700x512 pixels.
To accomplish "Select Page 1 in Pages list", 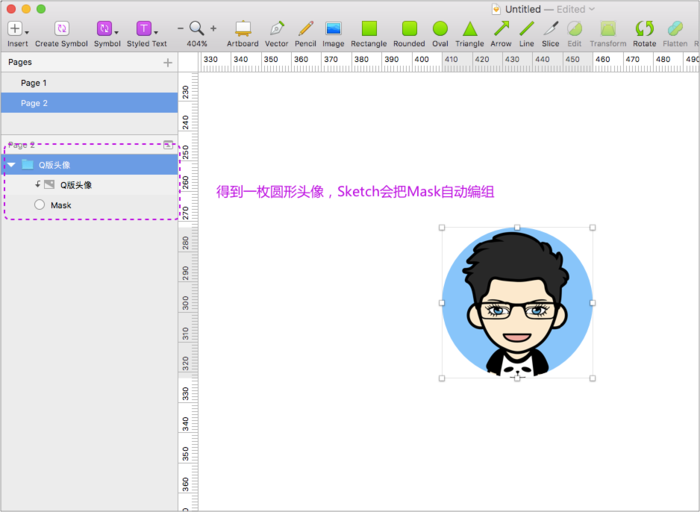I will (89, 83).
